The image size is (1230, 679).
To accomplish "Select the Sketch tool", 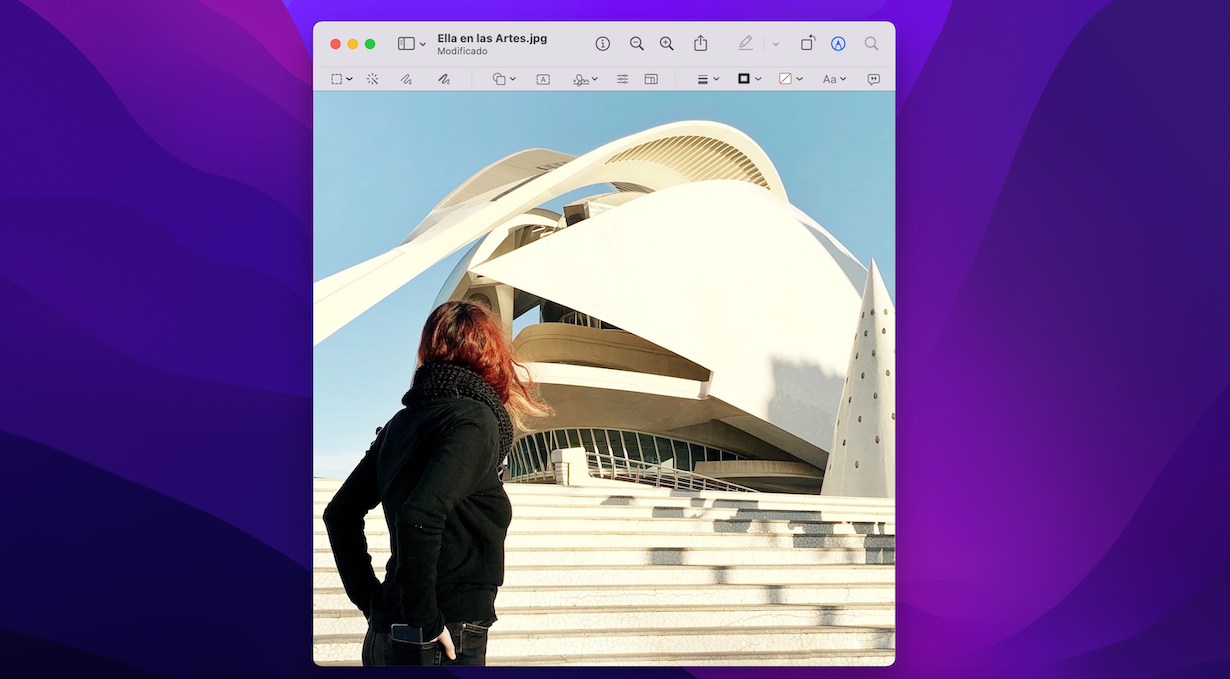I will tap(405, 78).
